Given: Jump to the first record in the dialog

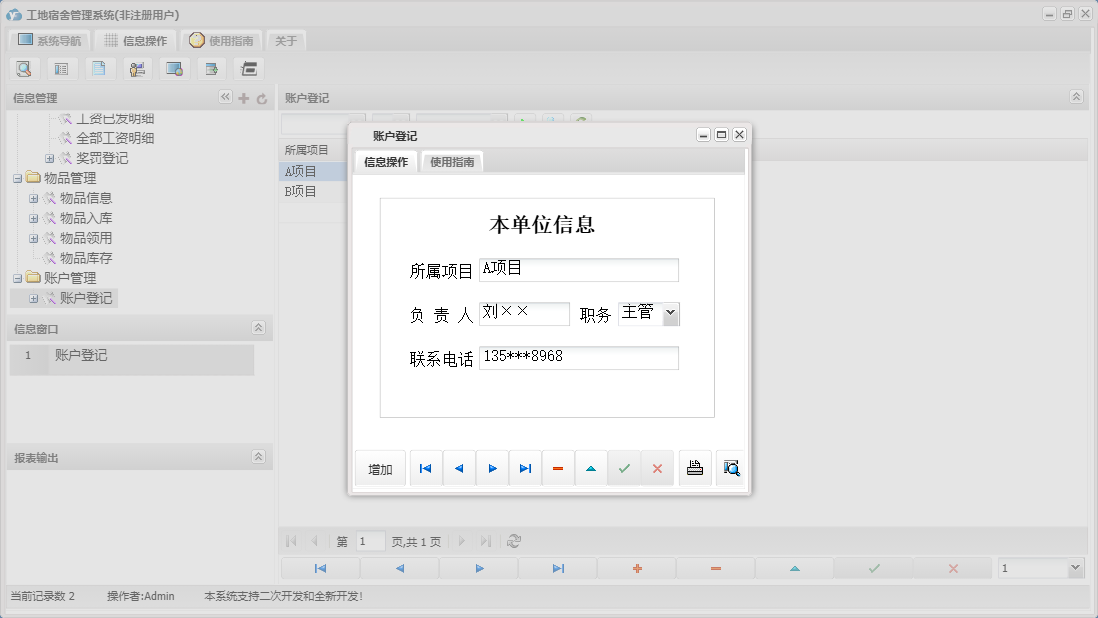Looking at the screenshot, I should point(425,468).
